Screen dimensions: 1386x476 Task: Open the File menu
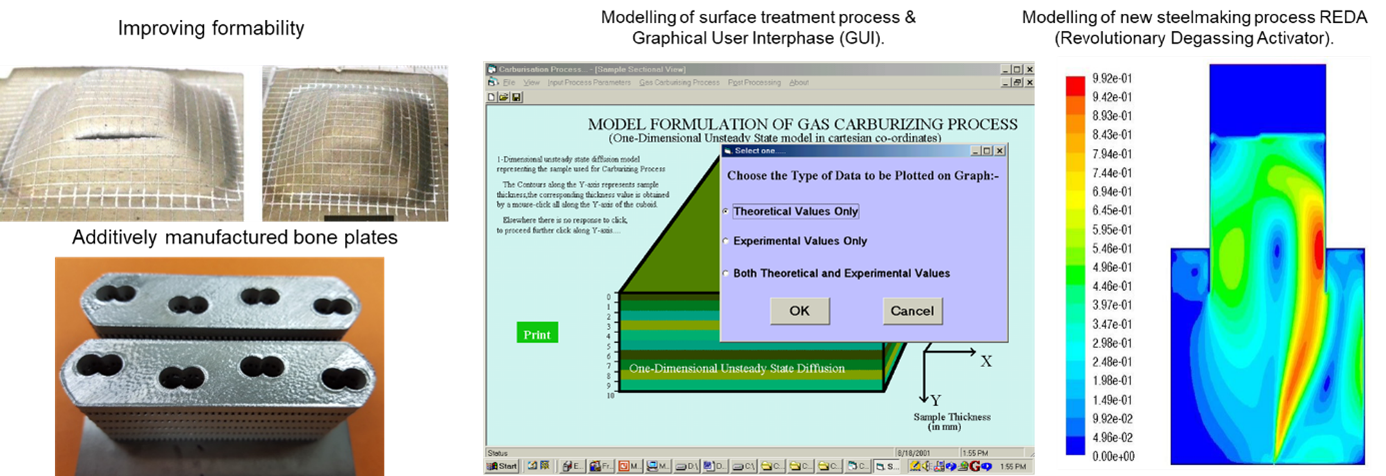[509, 82]
